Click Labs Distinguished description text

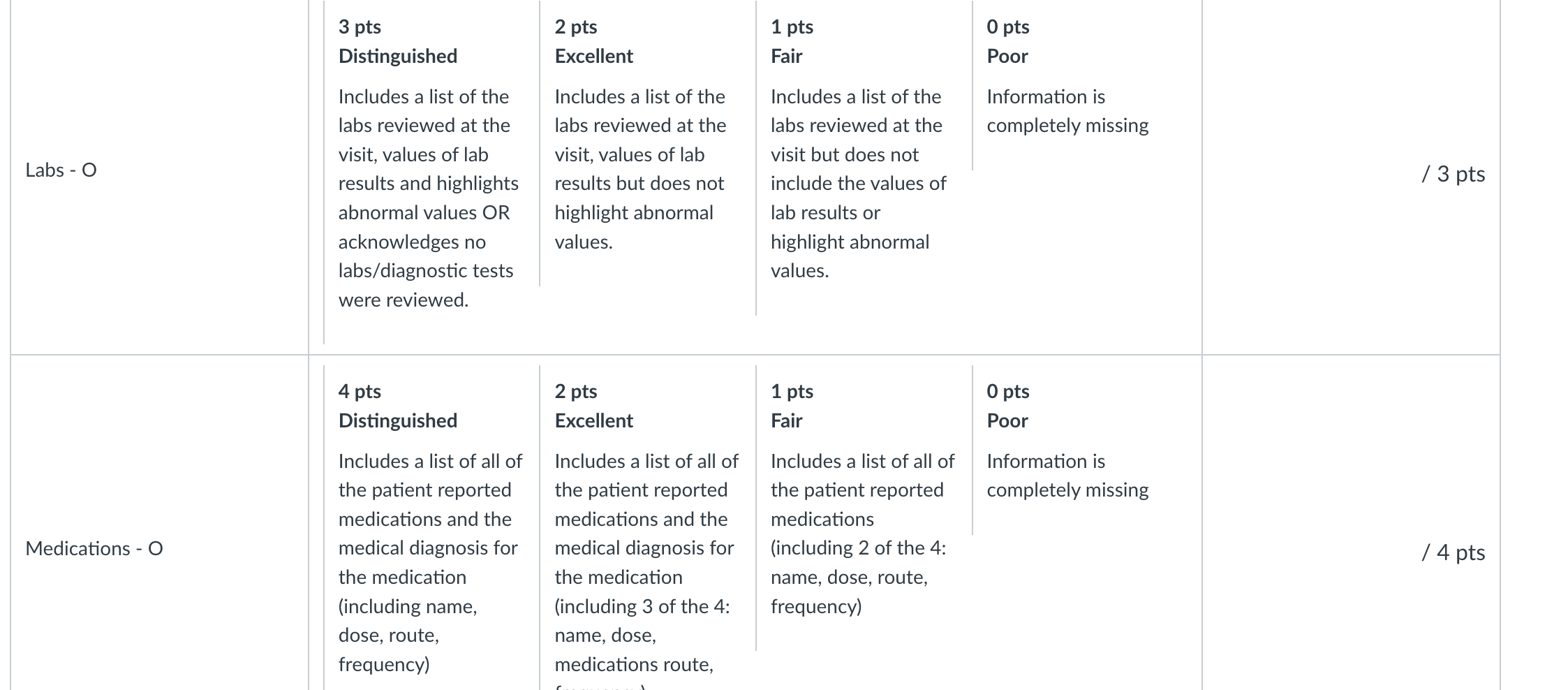[x=429, y=198]
